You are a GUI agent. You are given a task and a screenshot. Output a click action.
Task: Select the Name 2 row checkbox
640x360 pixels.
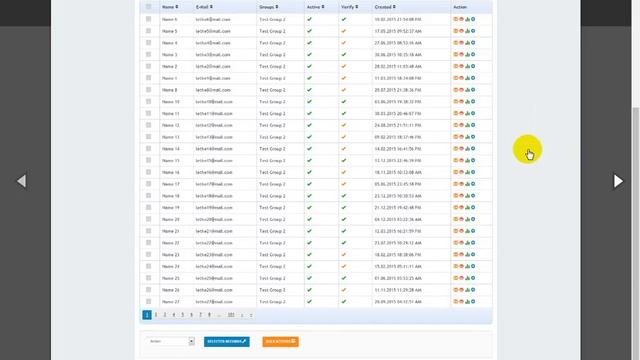[x=149, y=66]
